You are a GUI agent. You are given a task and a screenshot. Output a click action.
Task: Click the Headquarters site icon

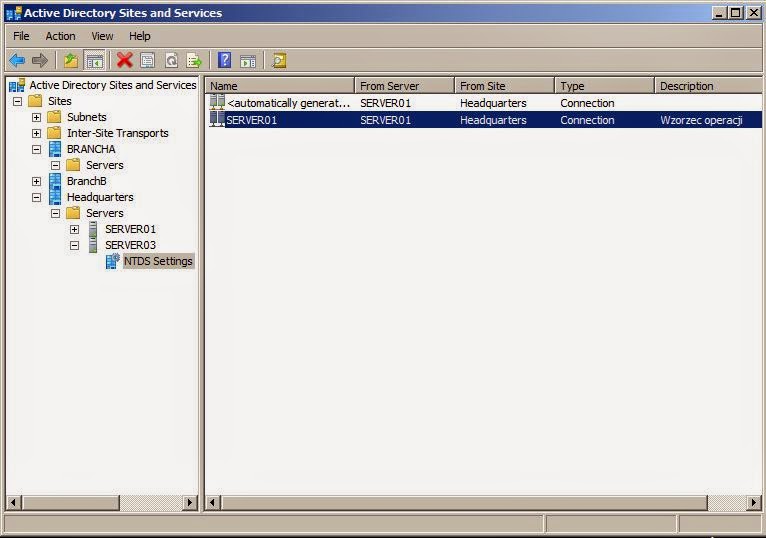[55, 197]
